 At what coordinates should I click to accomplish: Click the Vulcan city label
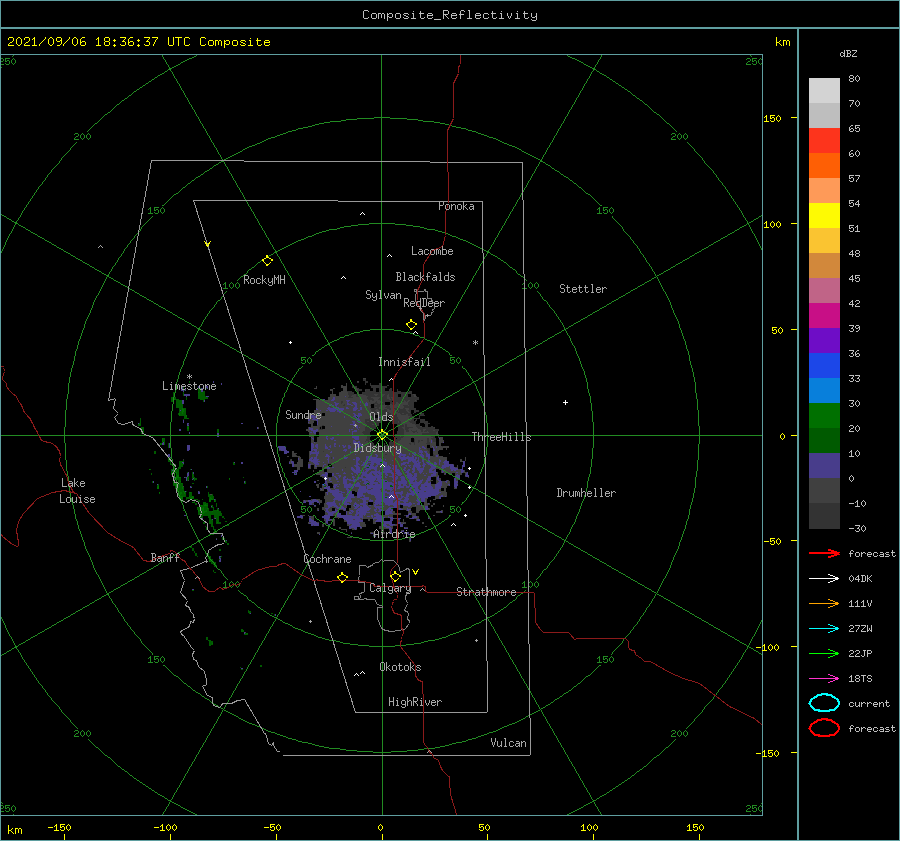pyautogui.click(x=509, y=743)
